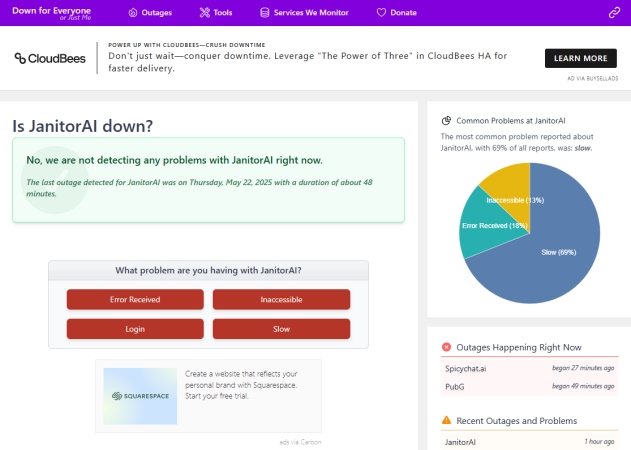
Task: Click the JanitorAI recent outage entry
Action: click(461, 441)
